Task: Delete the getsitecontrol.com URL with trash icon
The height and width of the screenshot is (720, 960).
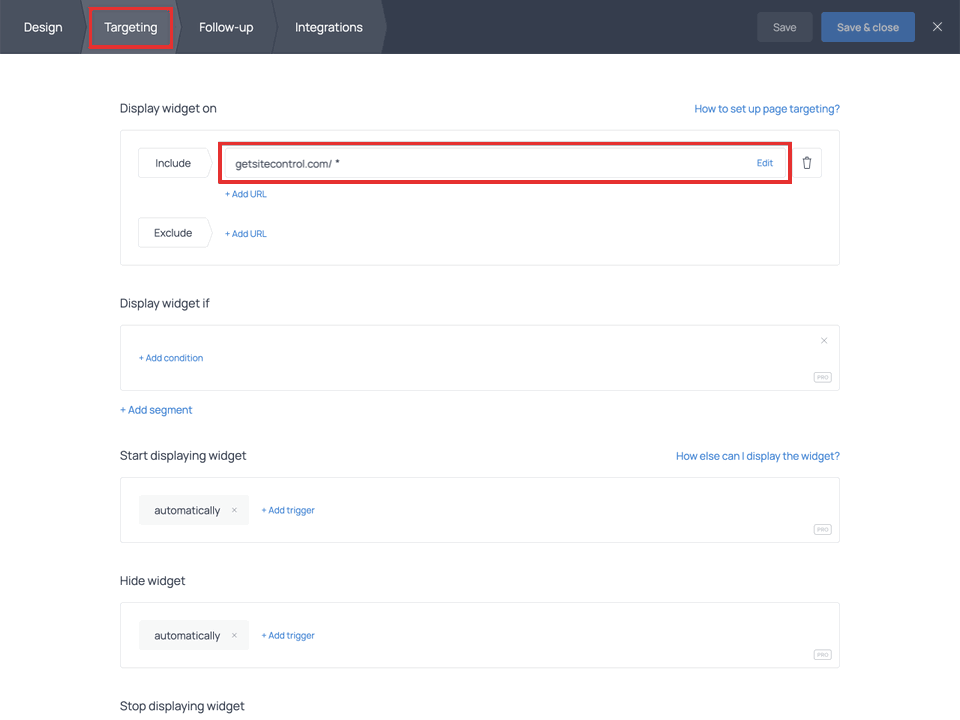Action: pyautogui.click(x=807, y=163)
